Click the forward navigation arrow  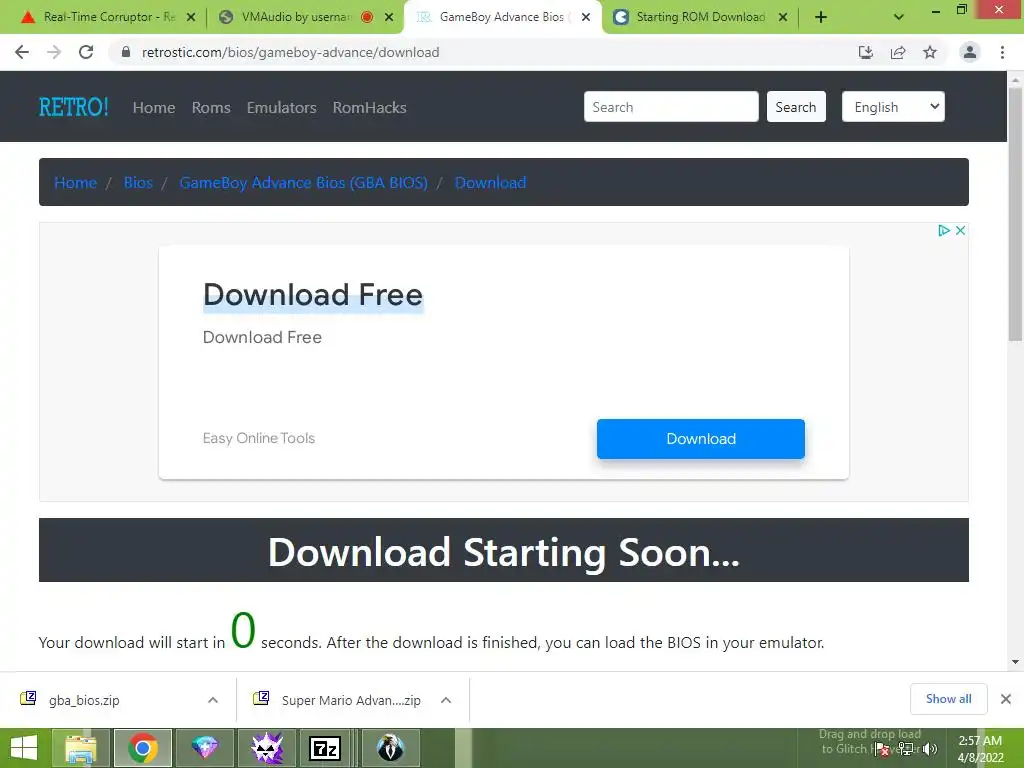[x=54, y=52]
